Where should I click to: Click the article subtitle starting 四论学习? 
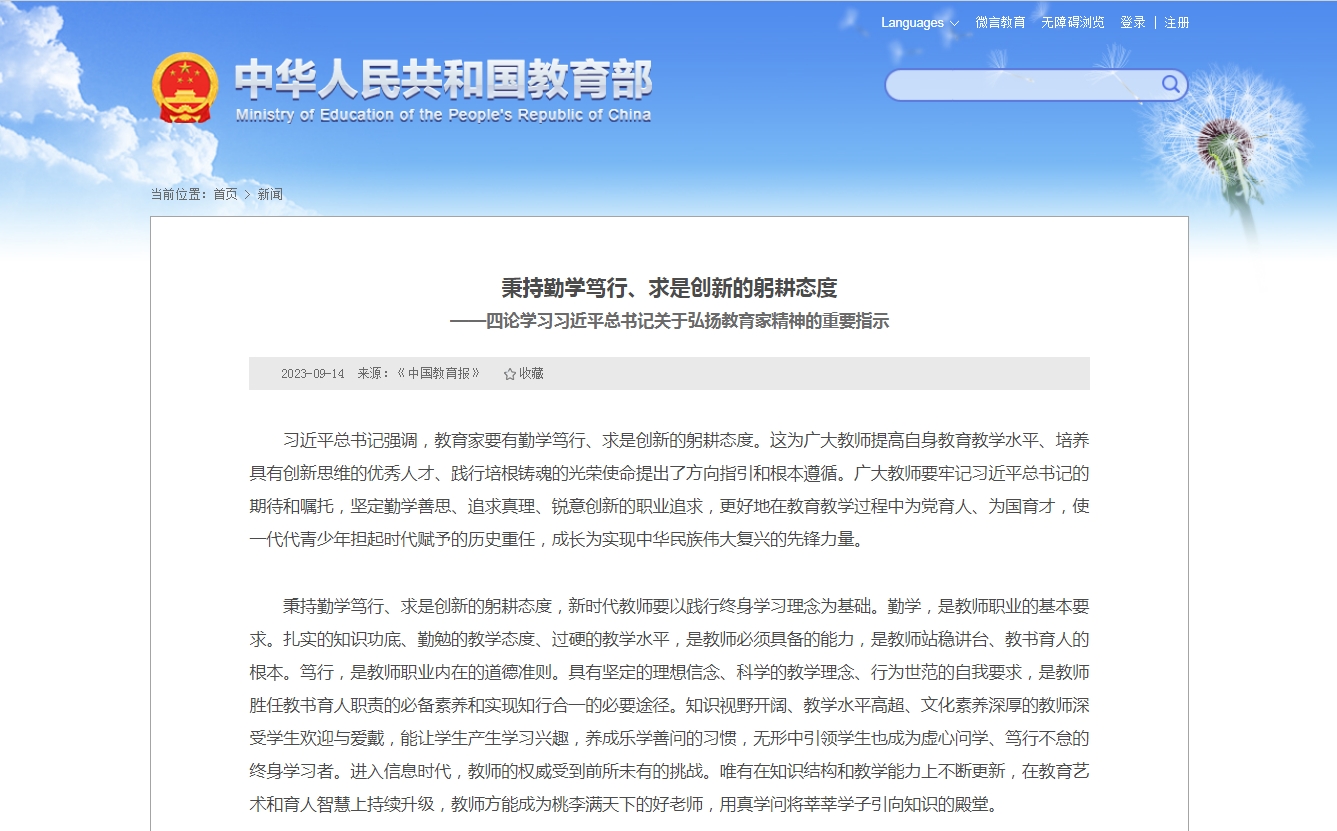pyautogui.click(x=669, y=321)
